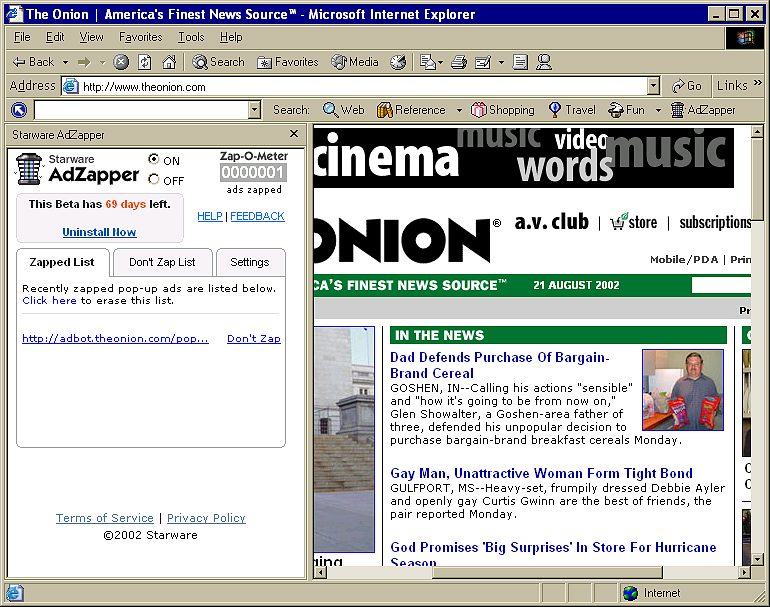Click the Shopping toolbar button
The image size is (770, 607).
(x=503, y=110)
